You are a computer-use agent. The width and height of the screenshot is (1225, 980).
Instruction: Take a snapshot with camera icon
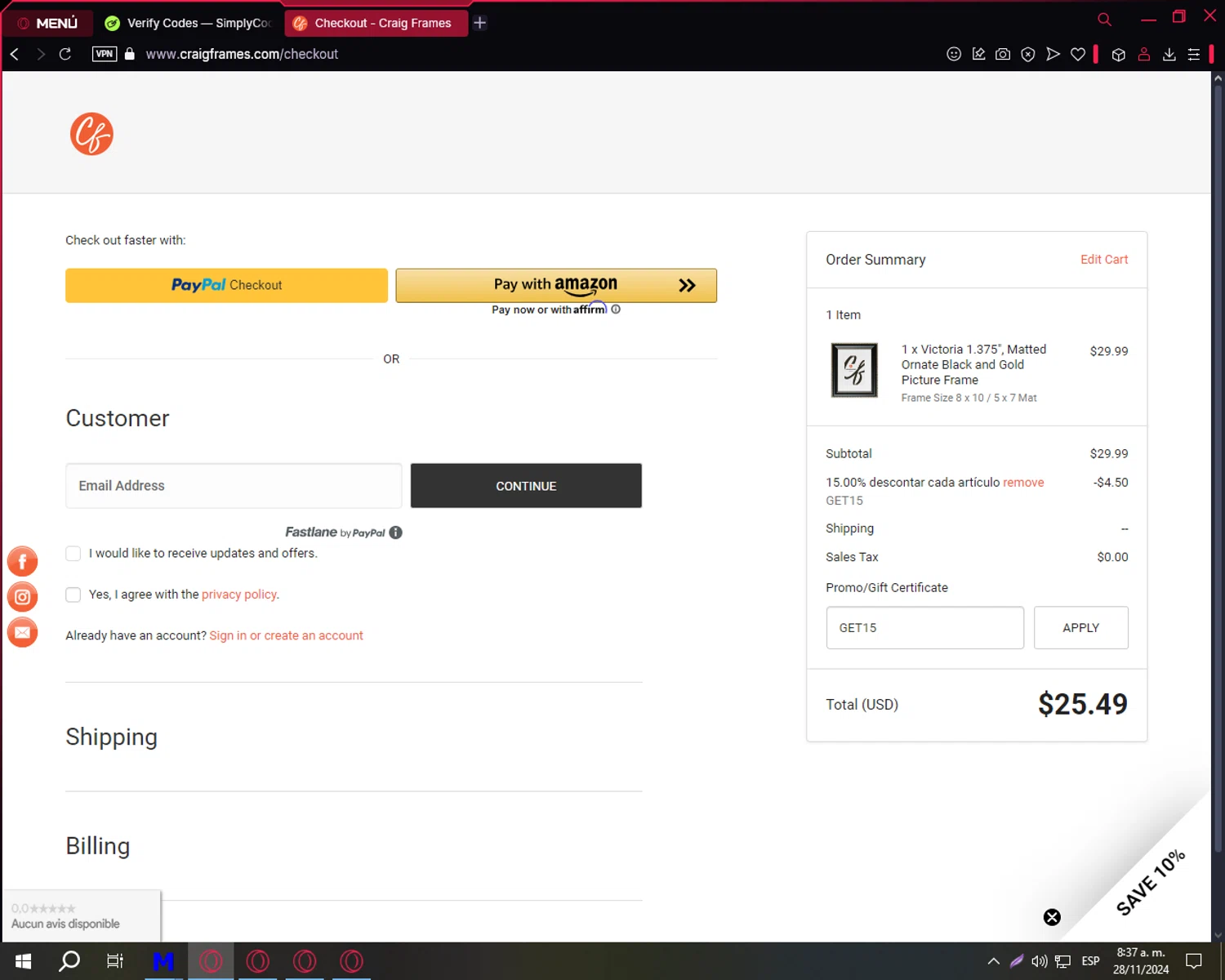coord(1003,54)
